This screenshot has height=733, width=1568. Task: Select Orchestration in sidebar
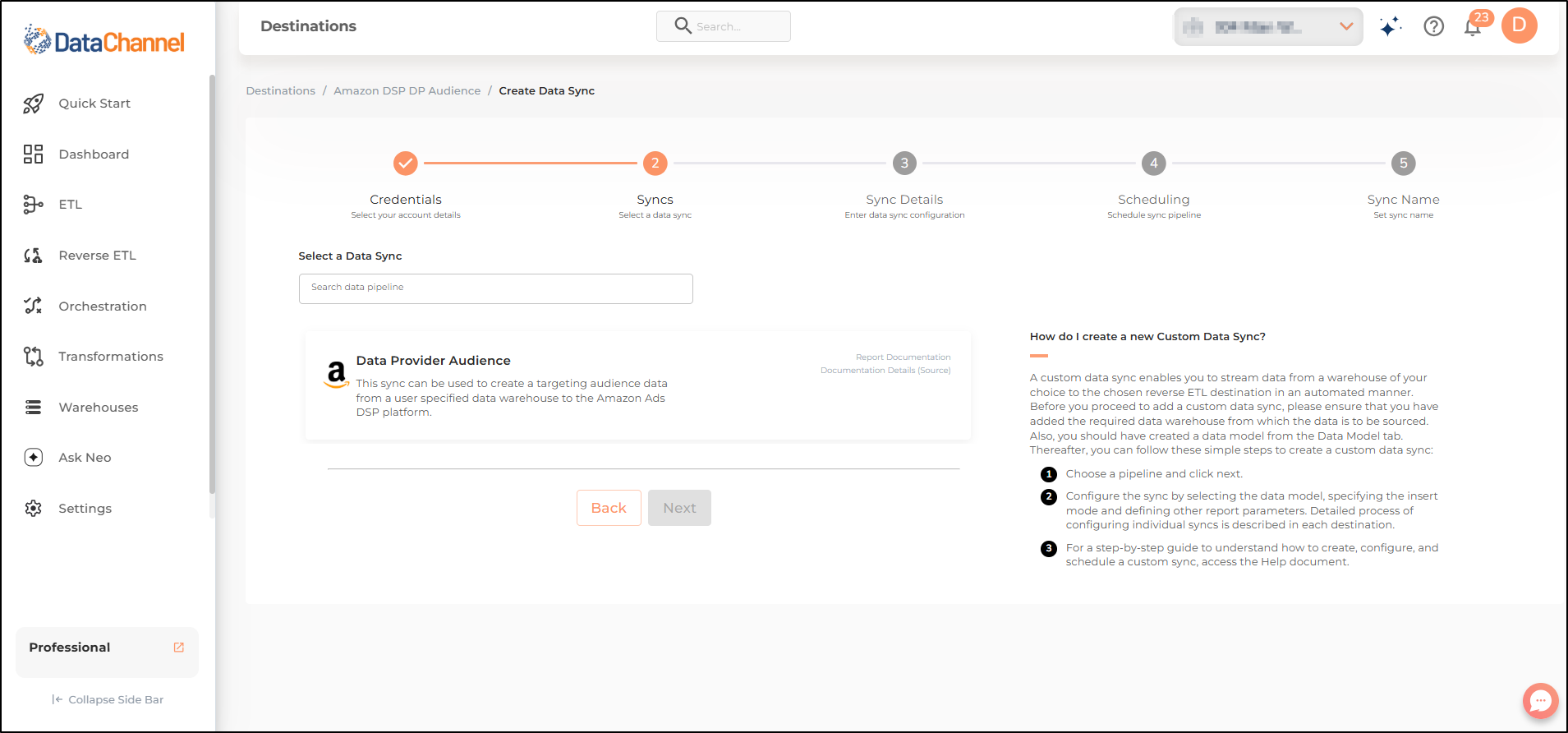coord(103,307)
